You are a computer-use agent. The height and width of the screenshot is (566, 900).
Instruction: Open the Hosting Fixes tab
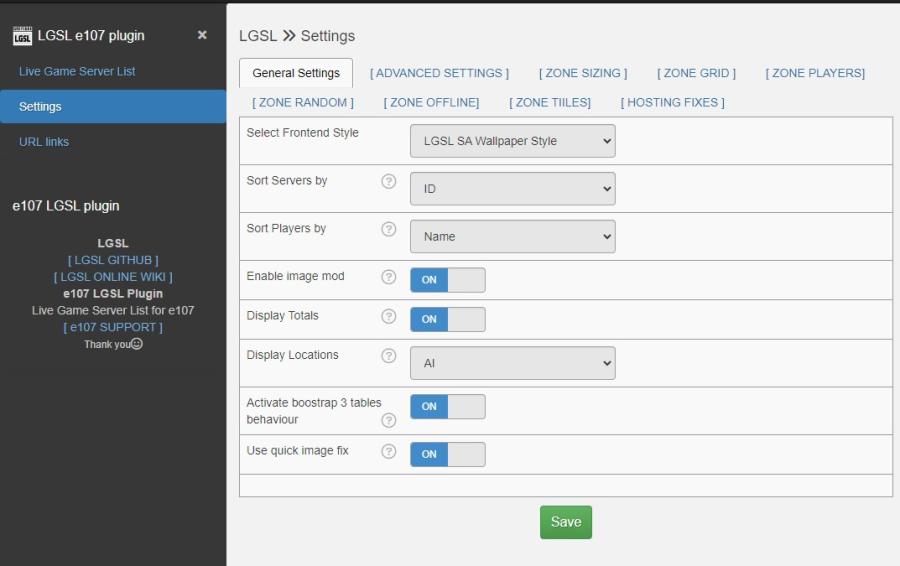[x=673, y=103]
